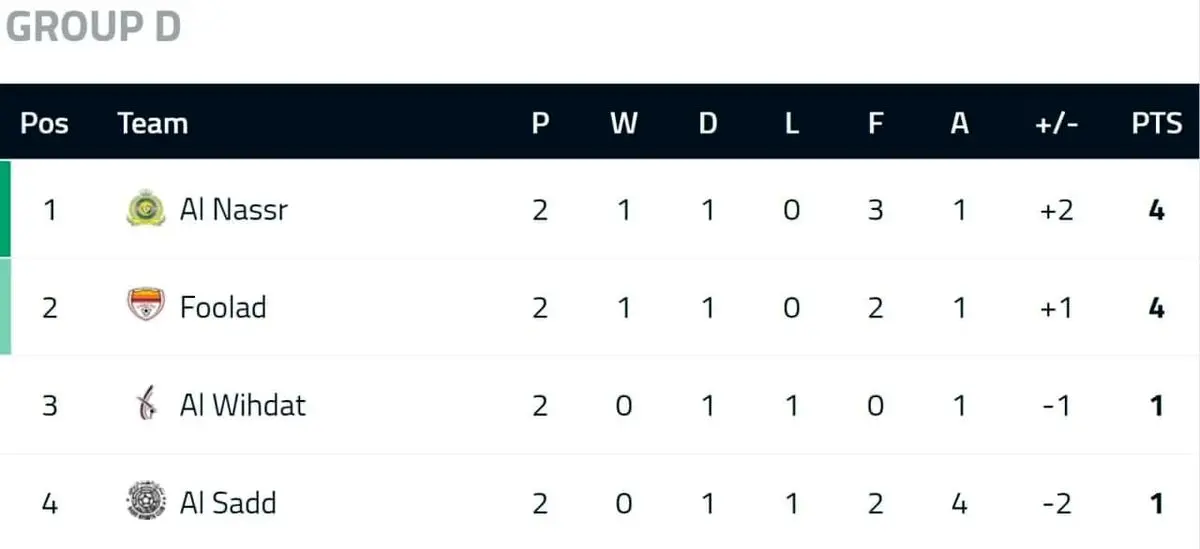Click Al Sadd's -2 goal difference
Viewport: 1200px width, 549px height.
[x=1056, y=501]
